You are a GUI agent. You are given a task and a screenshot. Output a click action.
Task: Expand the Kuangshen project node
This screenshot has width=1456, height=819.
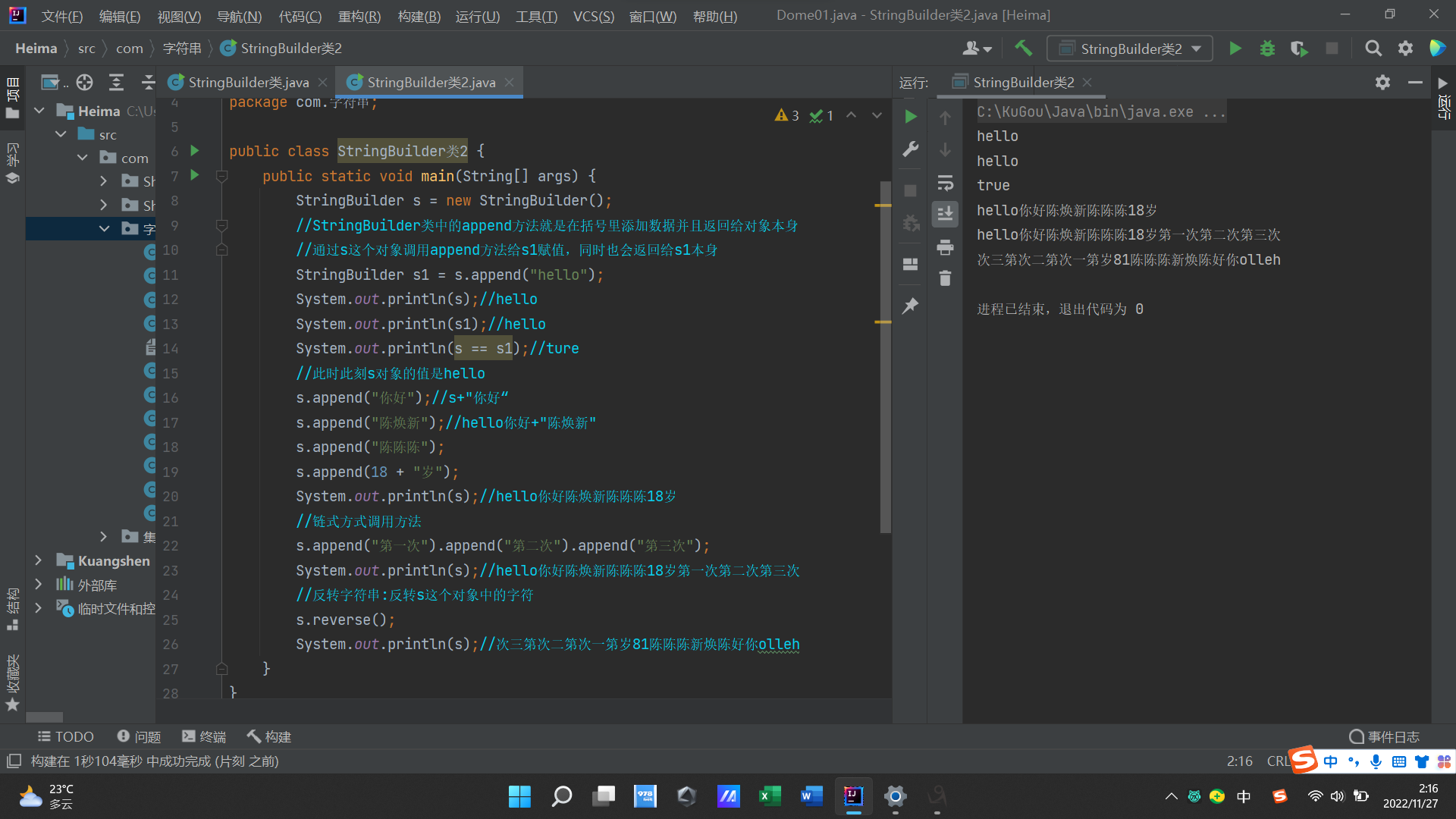[x=39, y=560]
